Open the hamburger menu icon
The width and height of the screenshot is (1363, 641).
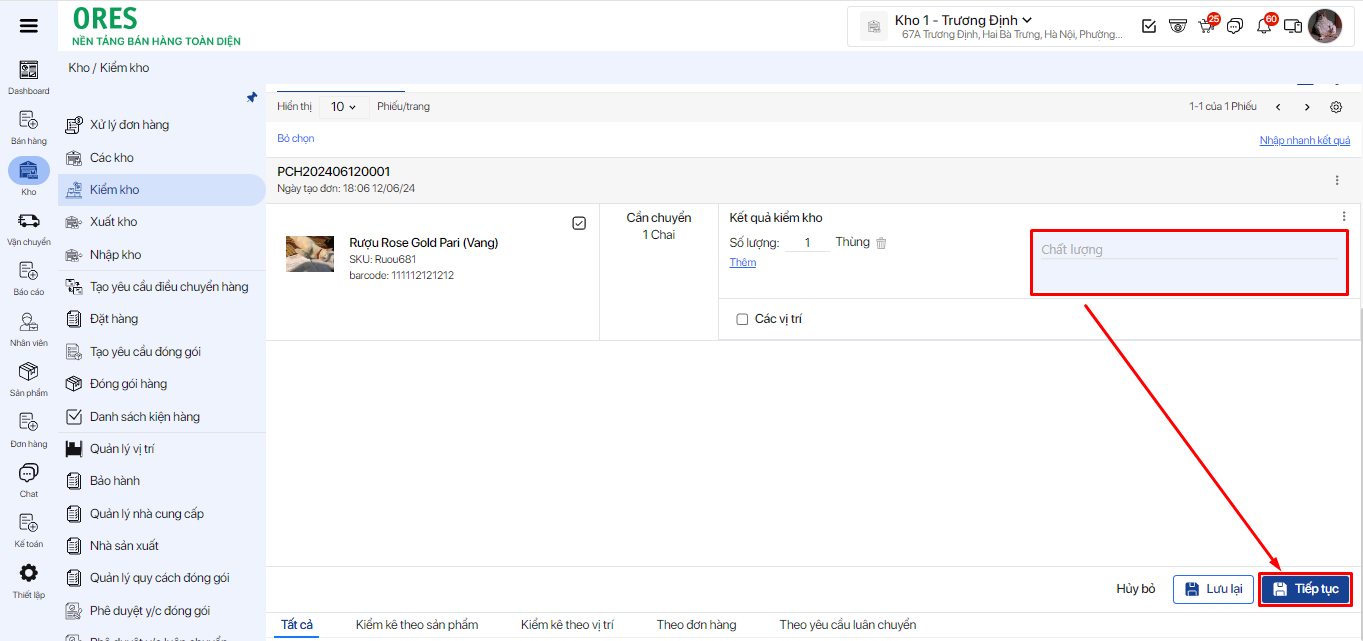point(29,26)
